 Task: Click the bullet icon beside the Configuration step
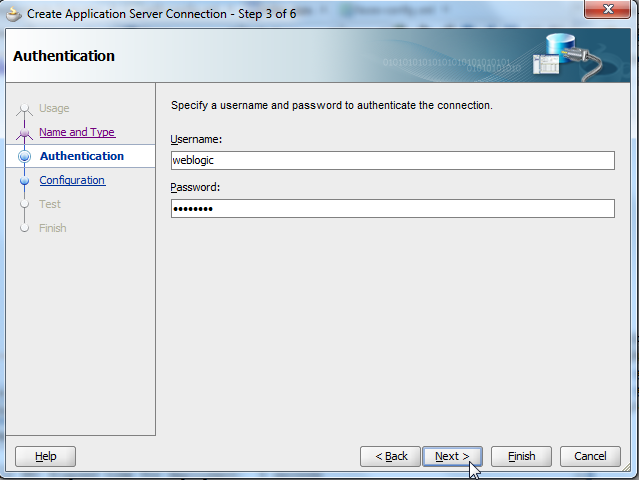point(25,181)
